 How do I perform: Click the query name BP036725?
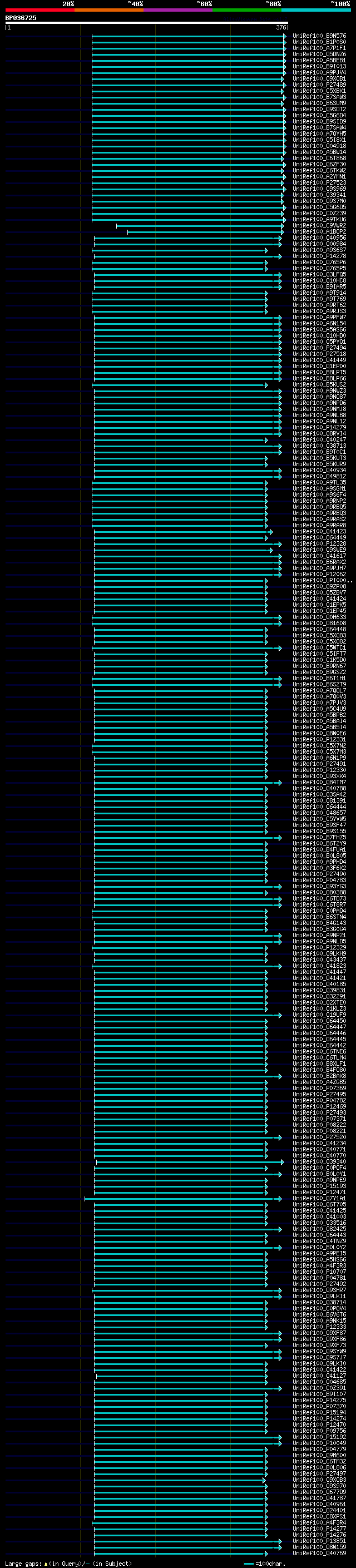tap(21, 18)
